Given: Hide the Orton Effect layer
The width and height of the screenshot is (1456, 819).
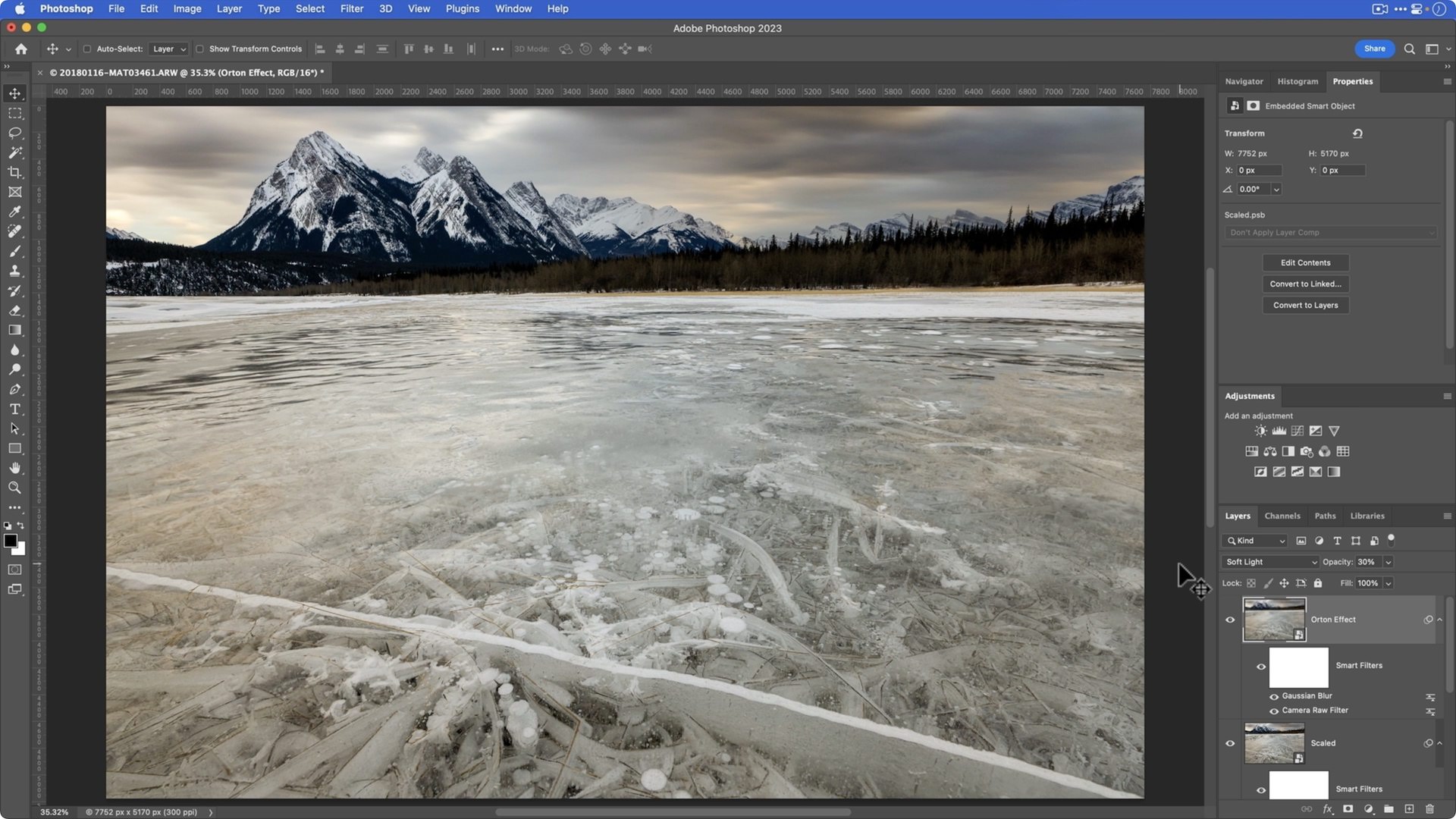Looking at the screenshot, I should click(1230, 620).
